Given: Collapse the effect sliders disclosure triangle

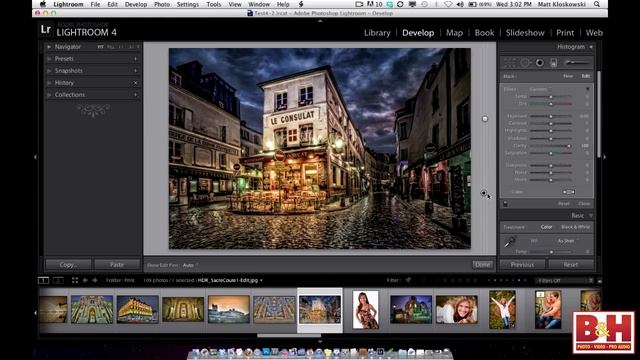Looking at the screenshot, I should (x=588, y=89).
